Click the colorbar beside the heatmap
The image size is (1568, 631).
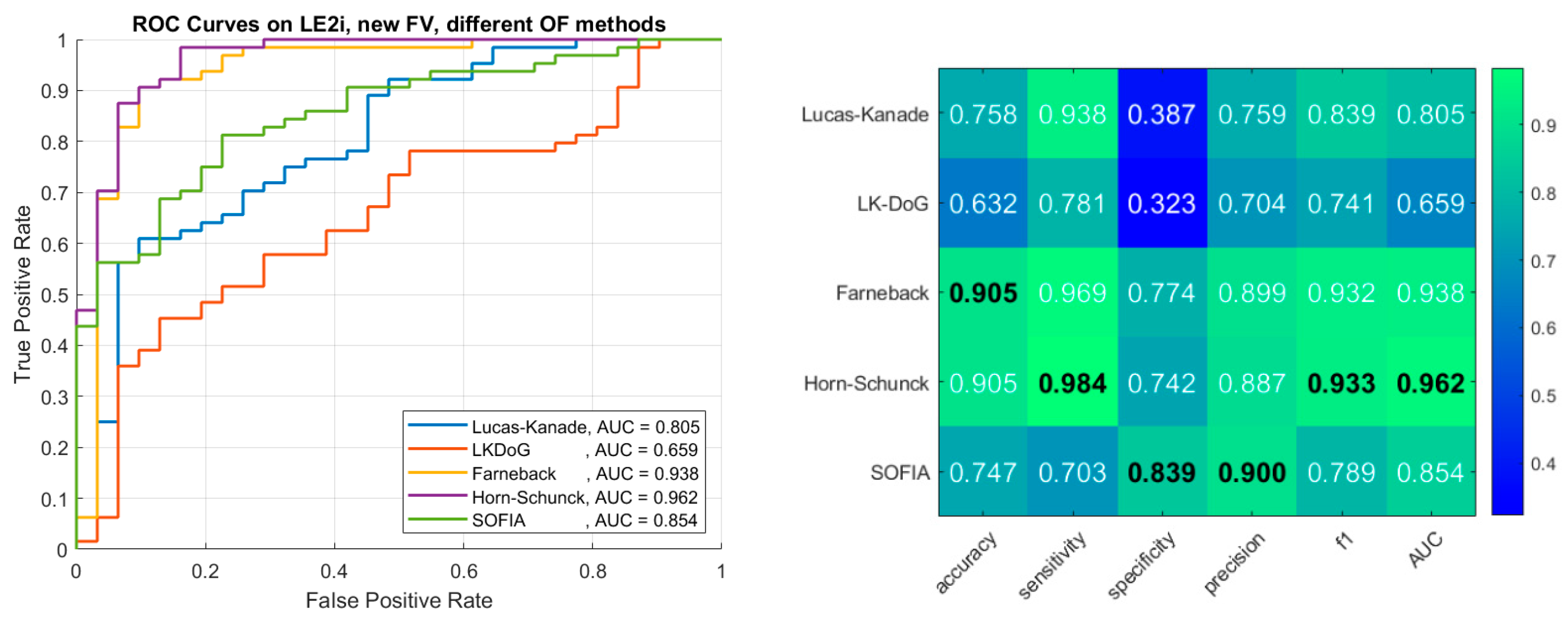pos(1507,292)
